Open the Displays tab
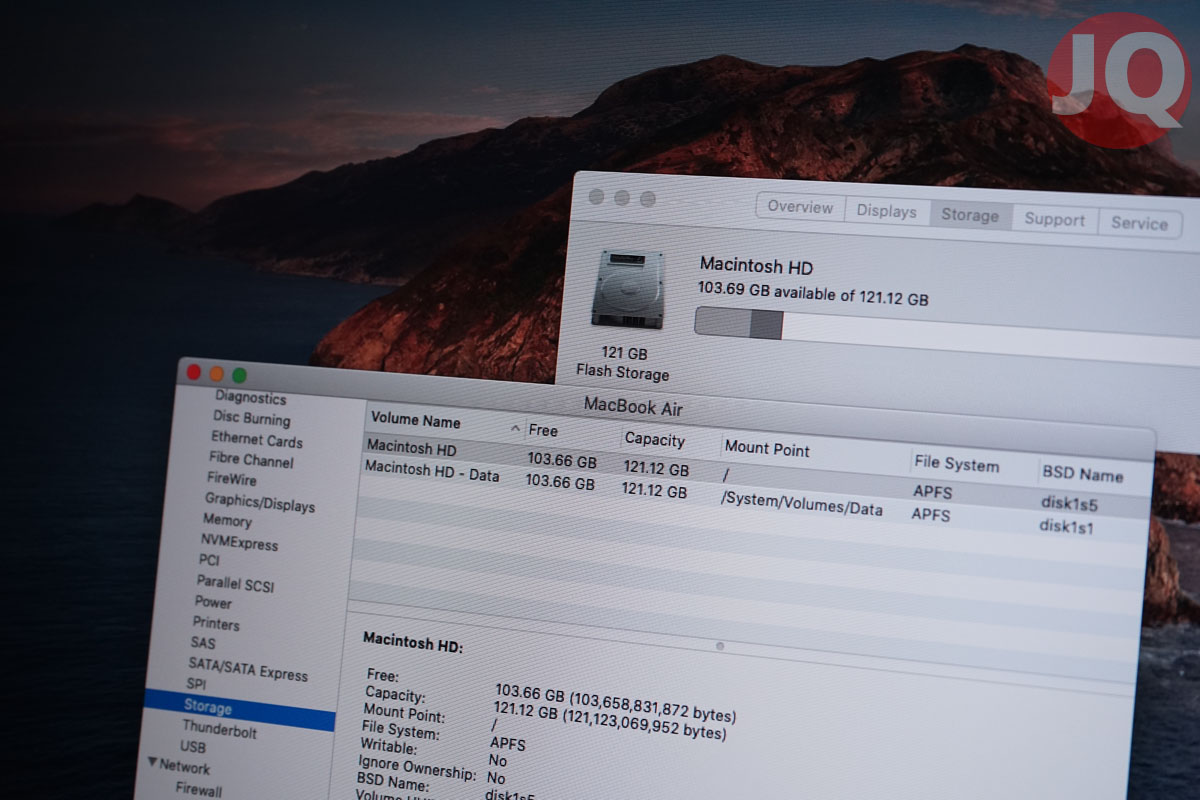Screen dimensions: 1200x800 (x=887, y=211)
